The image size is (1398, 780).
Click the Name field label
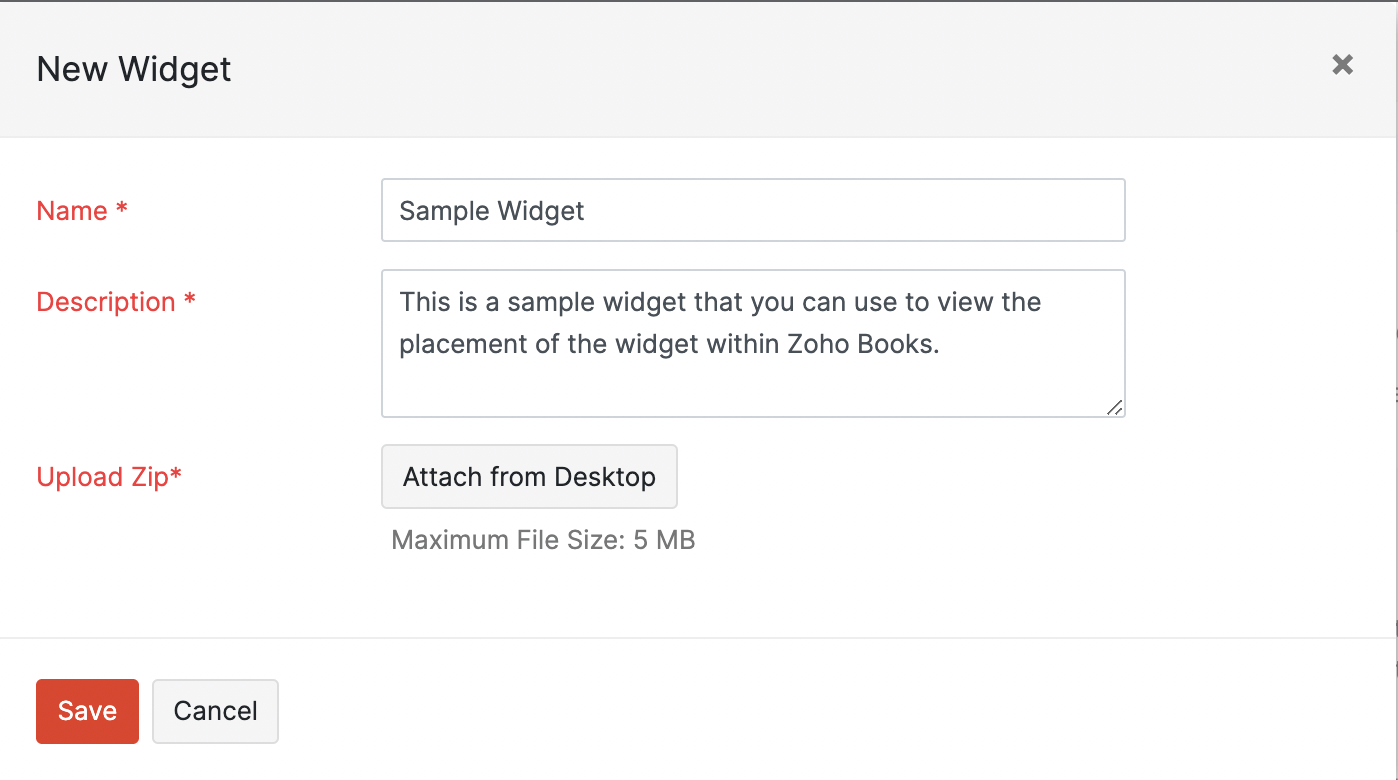[72, 211]
